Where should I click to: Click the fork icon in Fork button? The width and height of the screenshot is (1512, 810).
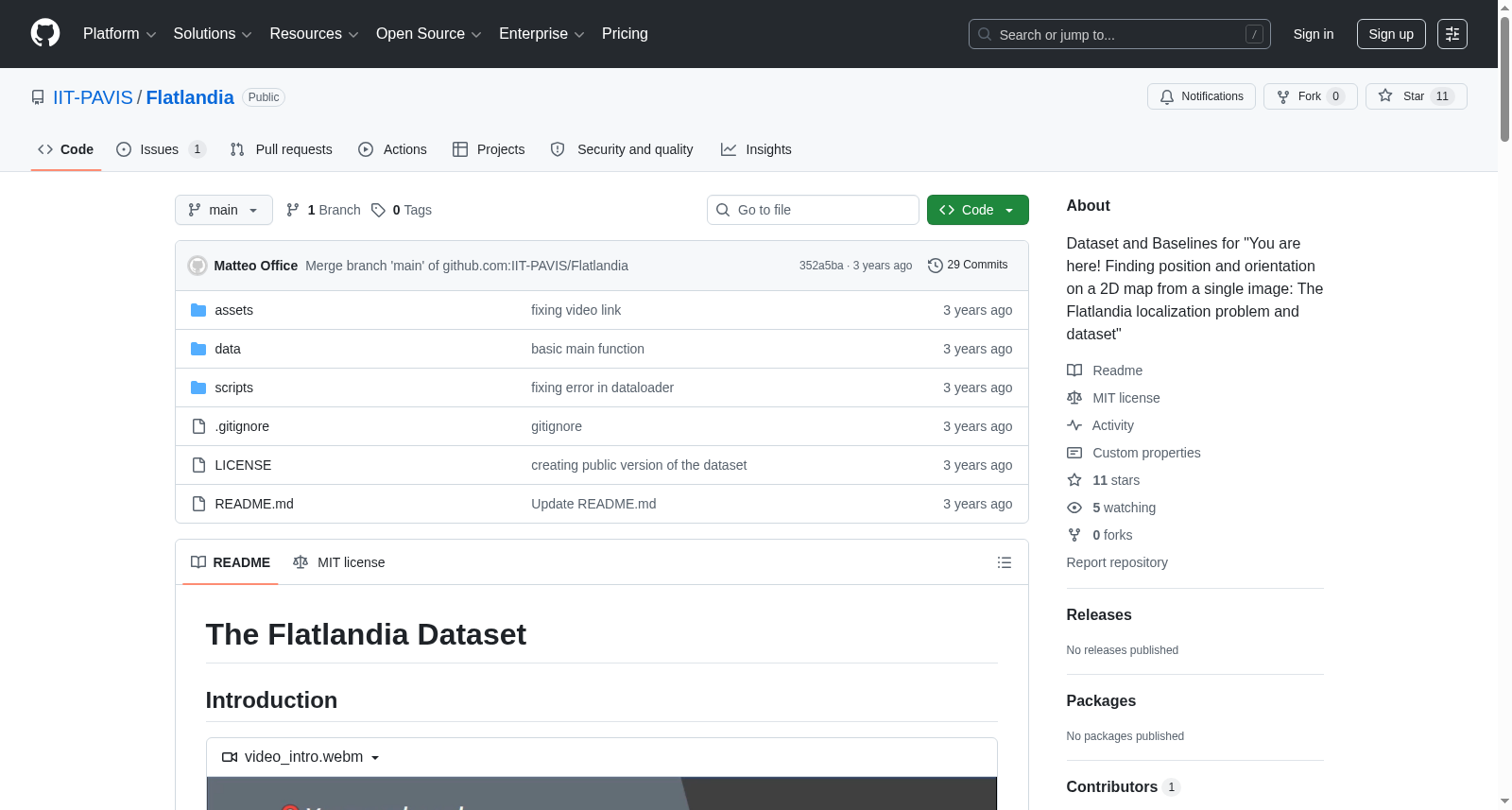(1283, 96)
